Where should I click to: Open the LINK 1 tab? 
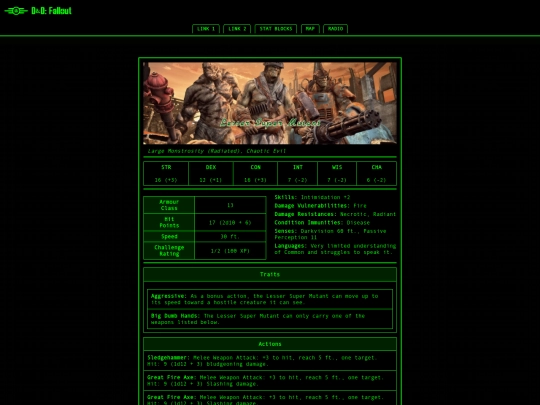point(206,29)
